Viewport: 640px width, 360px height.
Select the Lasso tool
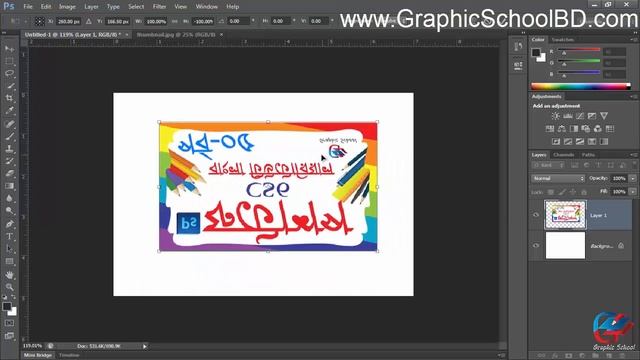point(9,73)
